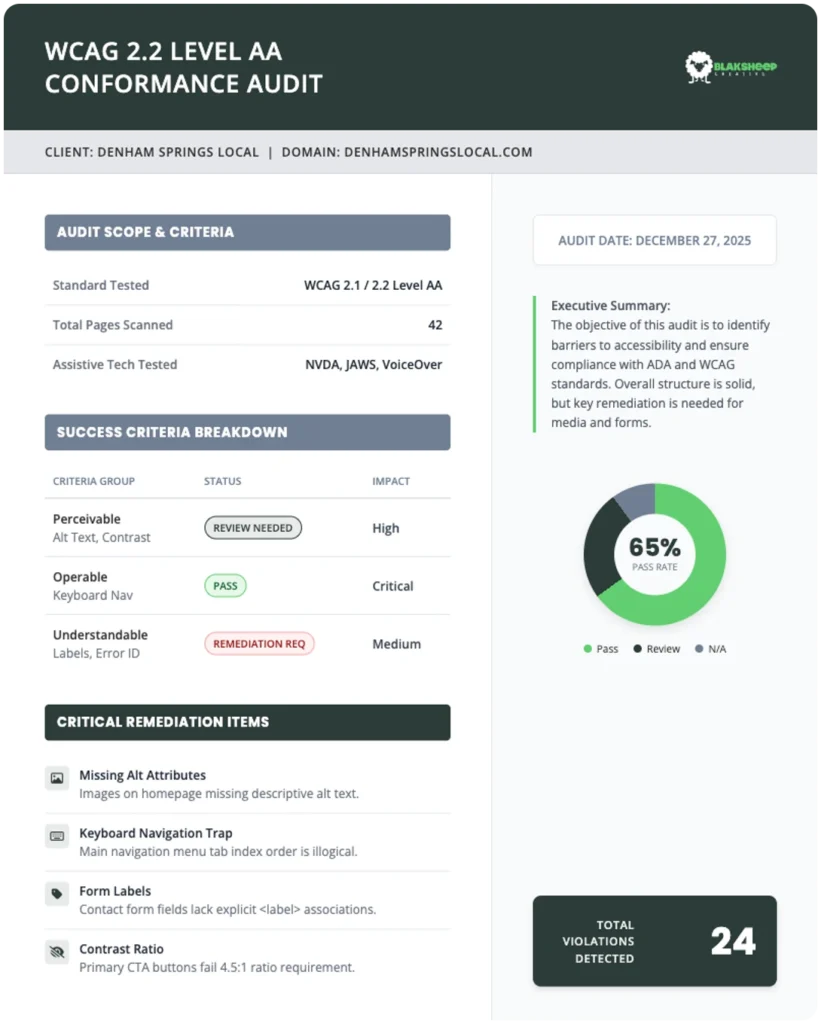
Task: Click the Assistive Tech Tested label
Action: (x=115, y=364)
